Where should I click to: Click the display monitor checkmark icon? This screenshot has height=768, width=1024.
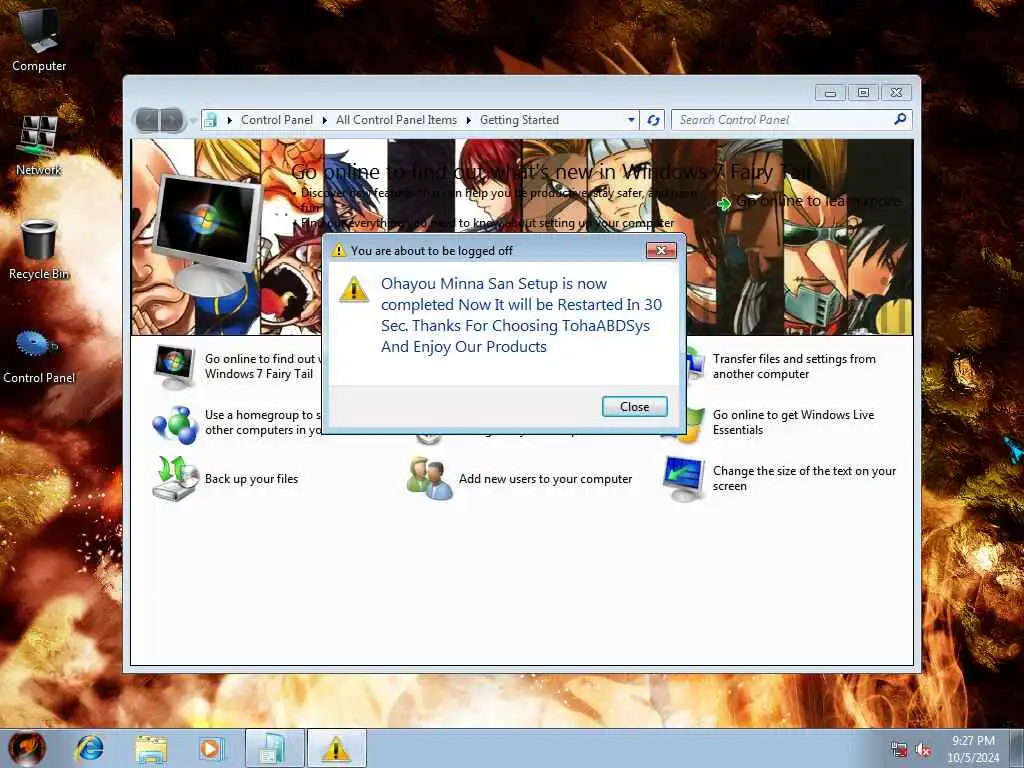tap(684, 479)
